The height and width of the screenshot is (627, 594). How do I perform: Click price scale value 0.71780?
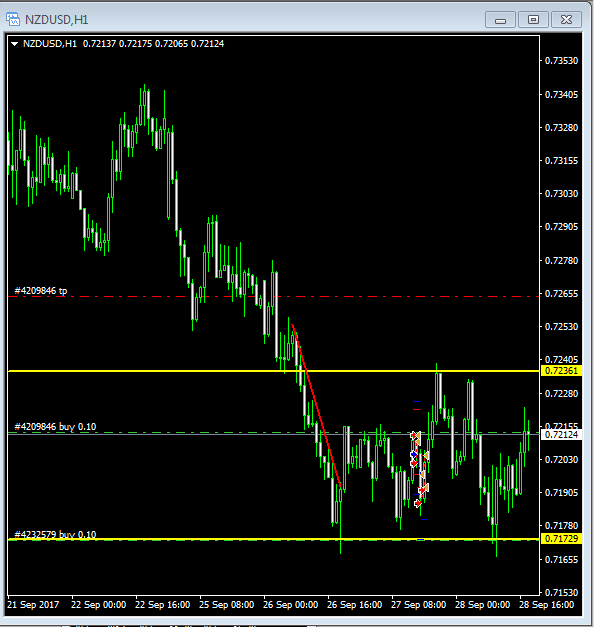[x=562, y=525]
